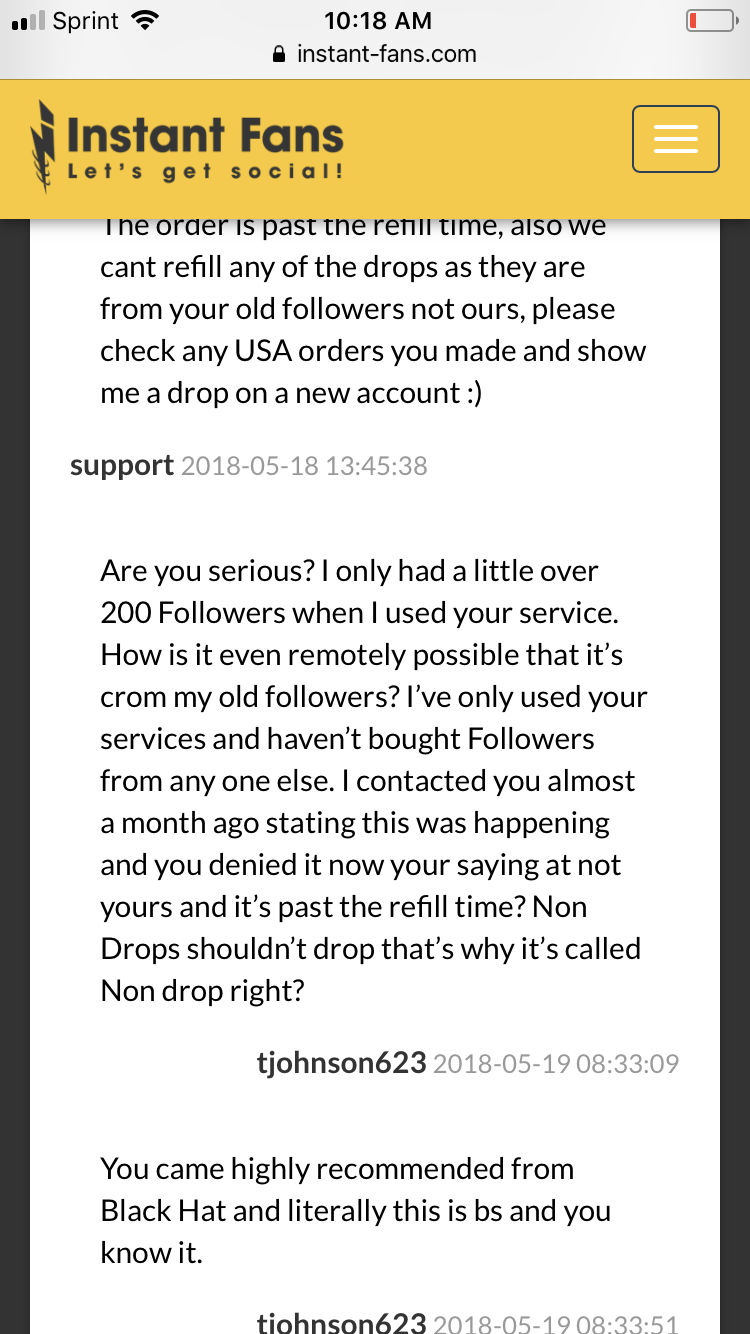
Task: Open the hamburger navigation menu
Action: (676, 139)
